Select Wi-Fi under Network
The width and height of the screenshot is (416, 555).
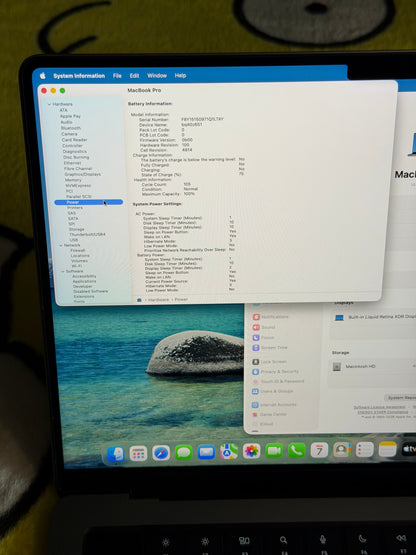(77, 266)
